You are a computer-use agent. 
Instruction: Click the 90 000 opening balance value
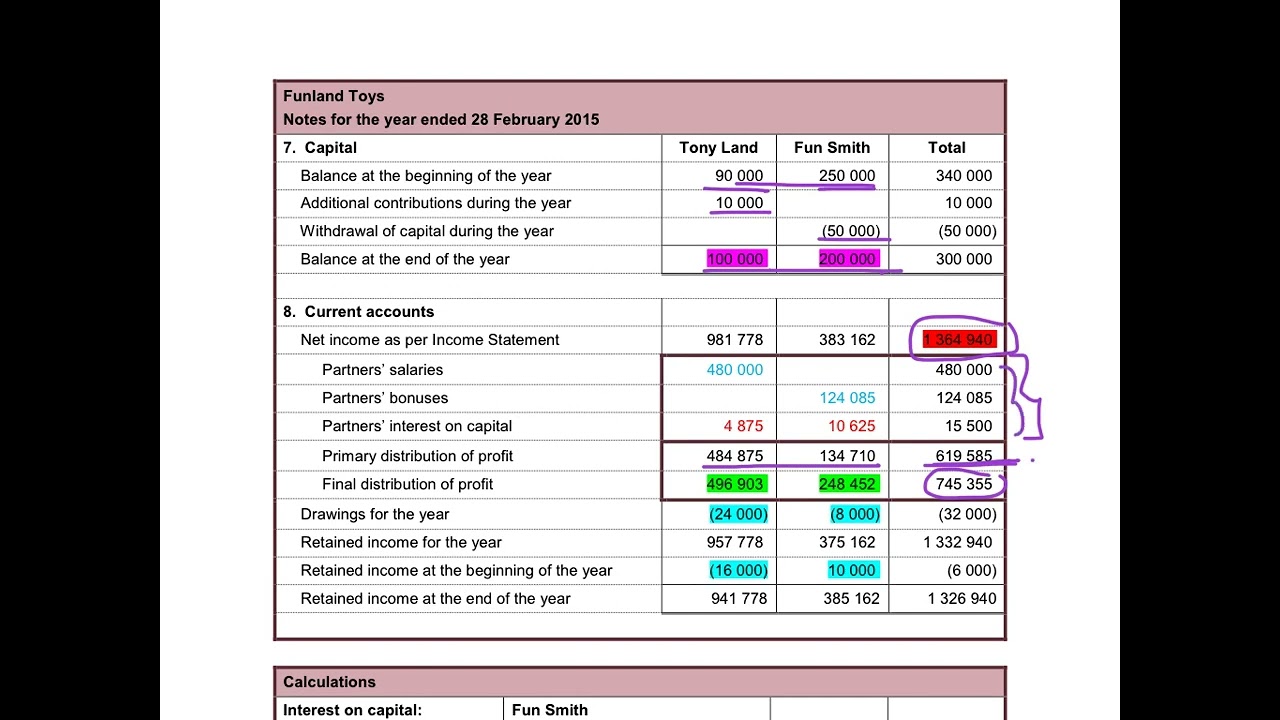(739, 175)
